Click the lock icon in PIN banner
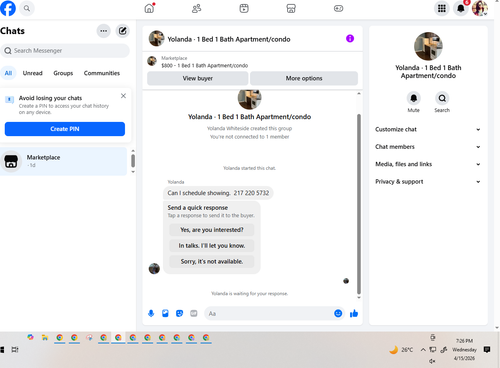Image resolution: width=500 pixels, height=368 pixels. 10,99
